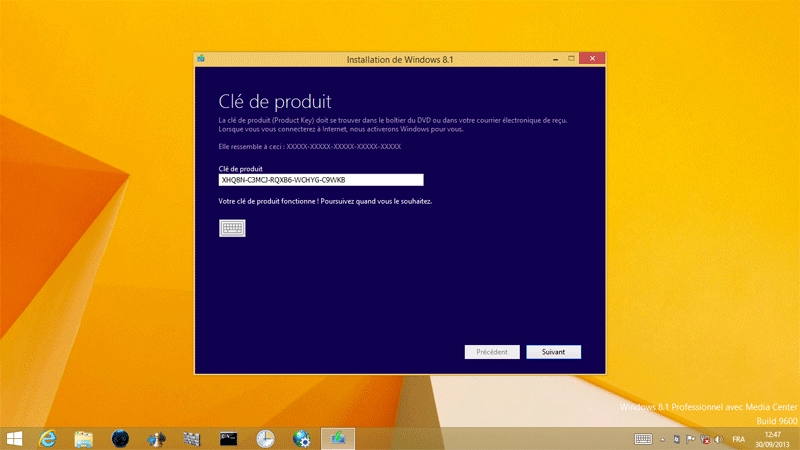Click the on-screen keyboard icon in the installer
The width and height of the screenshot is (800, 450).
click(232, 228)
